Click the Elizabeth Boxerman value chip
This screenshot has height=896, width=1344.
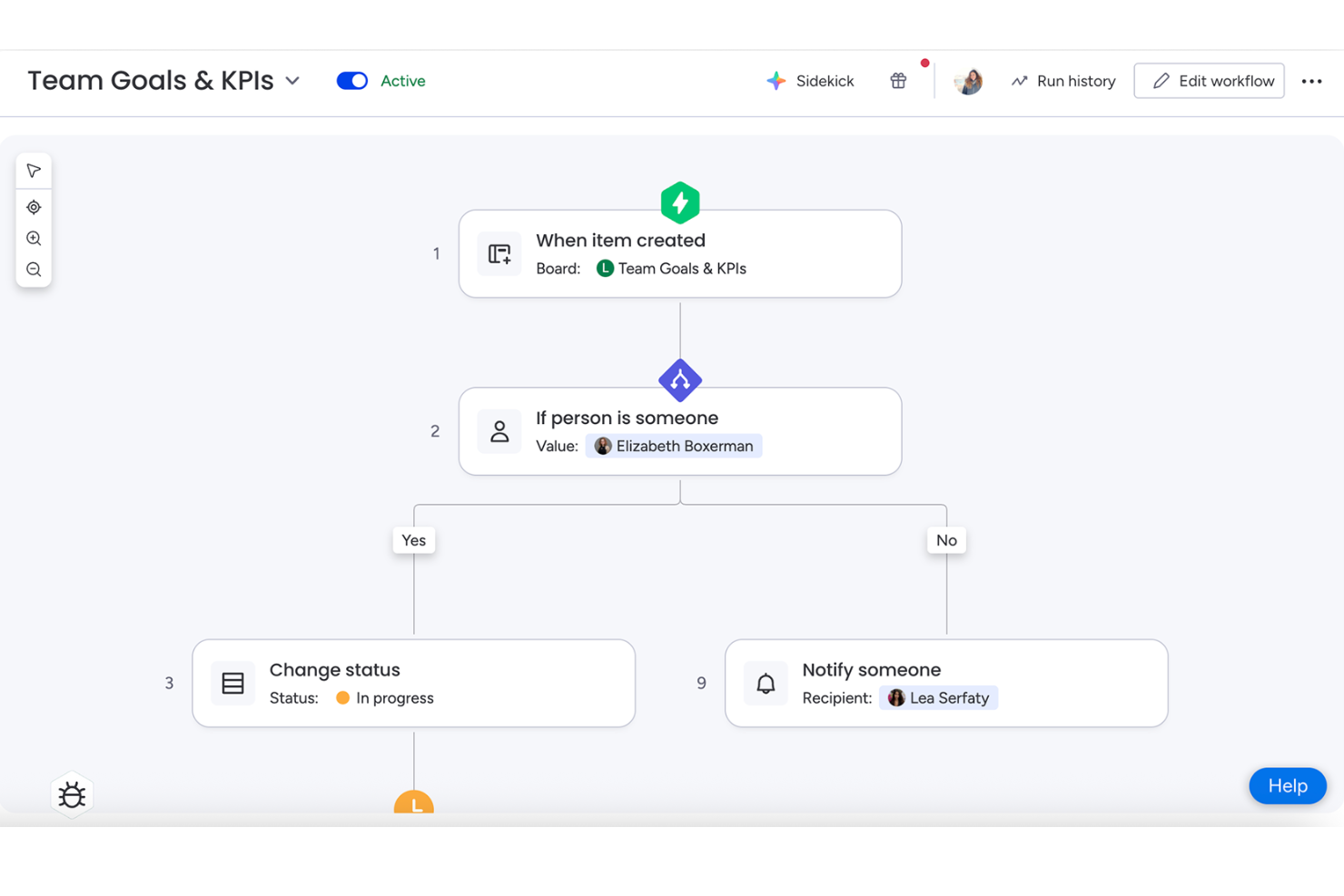(674, 446)
